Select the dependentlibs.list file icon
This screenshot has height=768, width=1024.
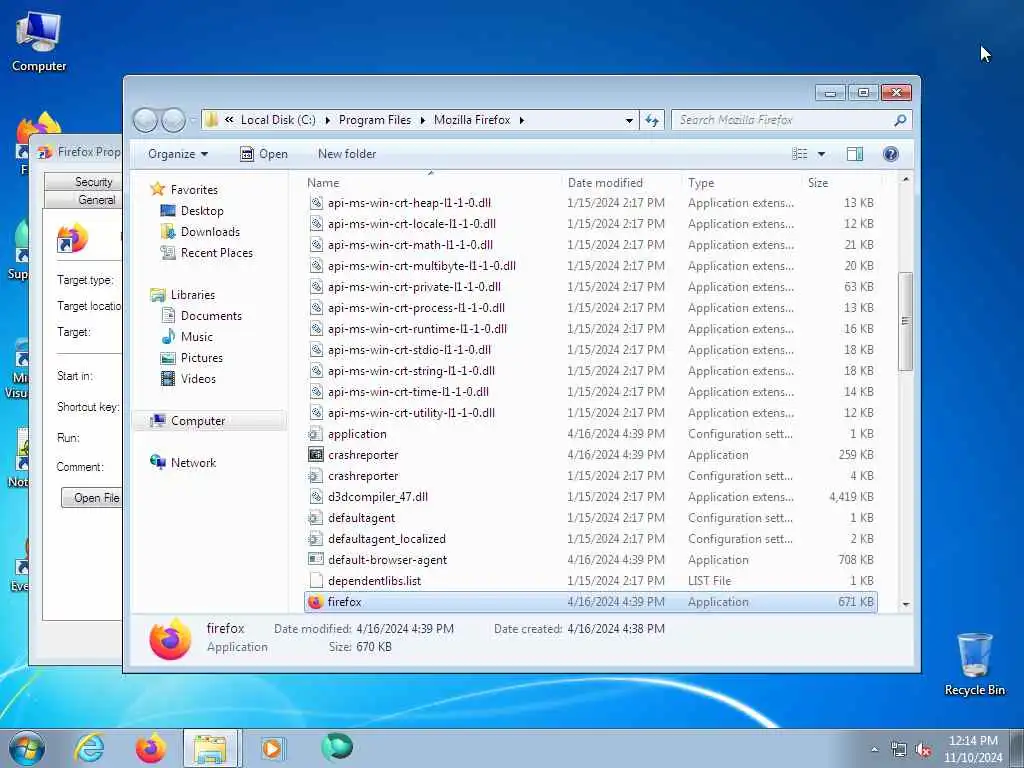315,581
